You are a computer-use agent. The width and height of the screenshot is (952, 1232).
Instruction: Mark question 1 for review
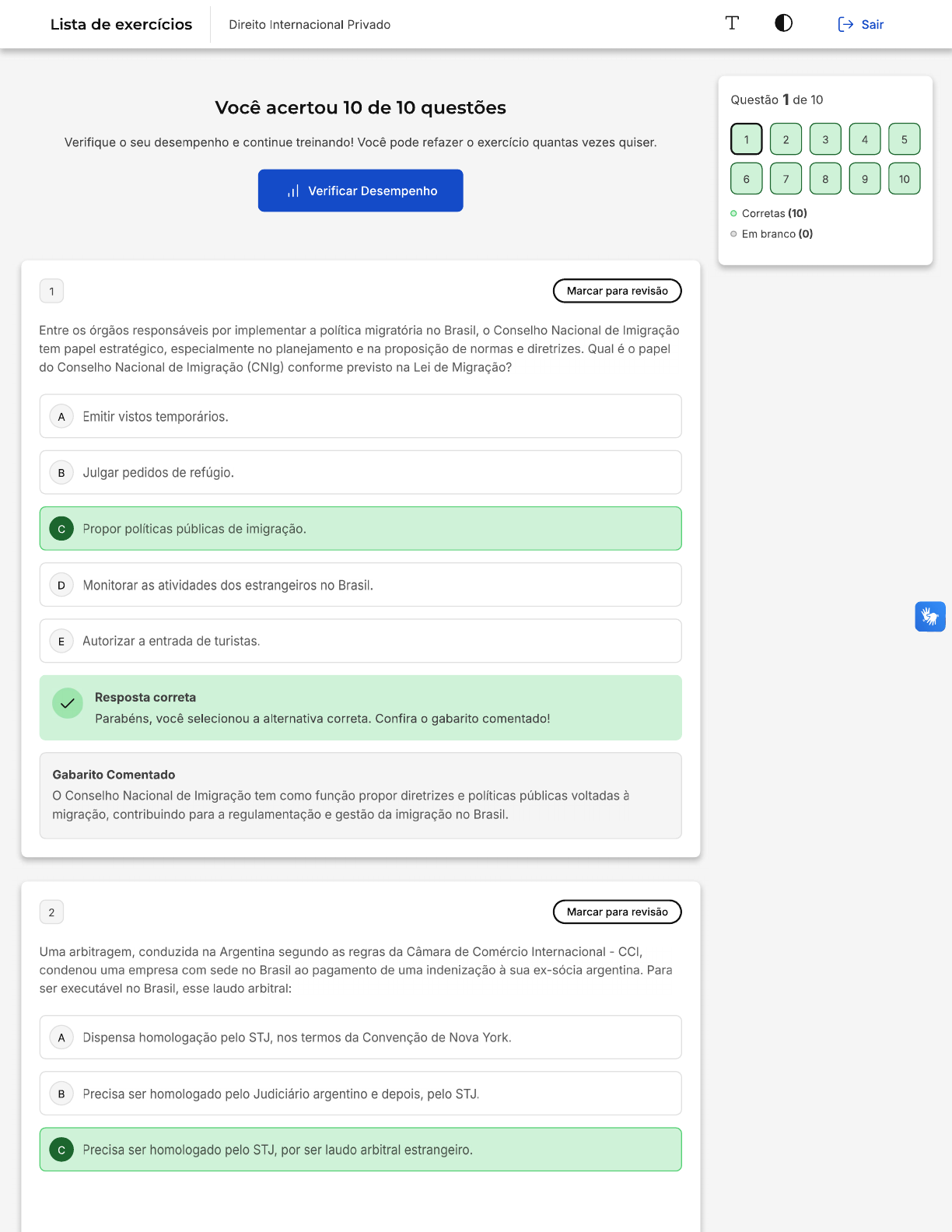tap(617, 291)
